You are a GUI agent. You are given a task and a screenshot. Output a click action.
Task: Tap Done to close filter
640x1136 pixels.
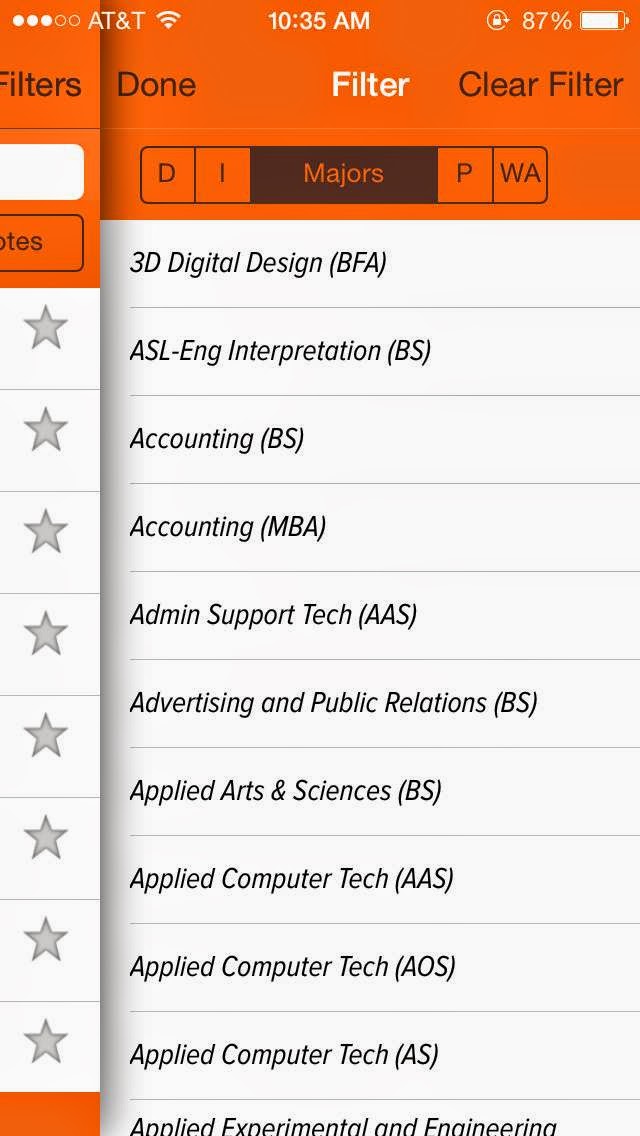[156, 85]
